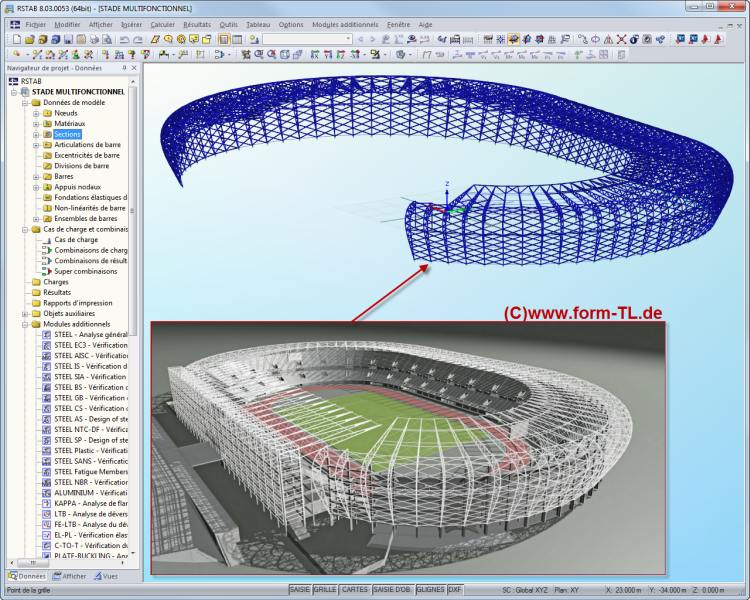750x600 pixels.
Task: Click the New model blank page icon
Action: pyautogui.click(x=17, y=39)
